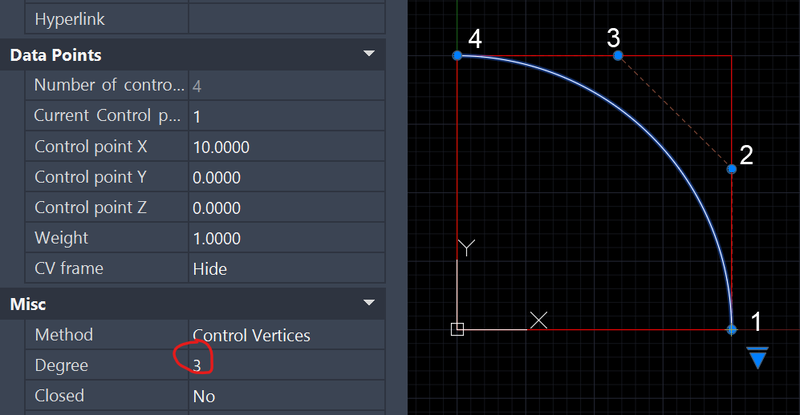Select control vertex grip at point 1
This screenshot has width=800, height=415.
[x=732, y=330]
